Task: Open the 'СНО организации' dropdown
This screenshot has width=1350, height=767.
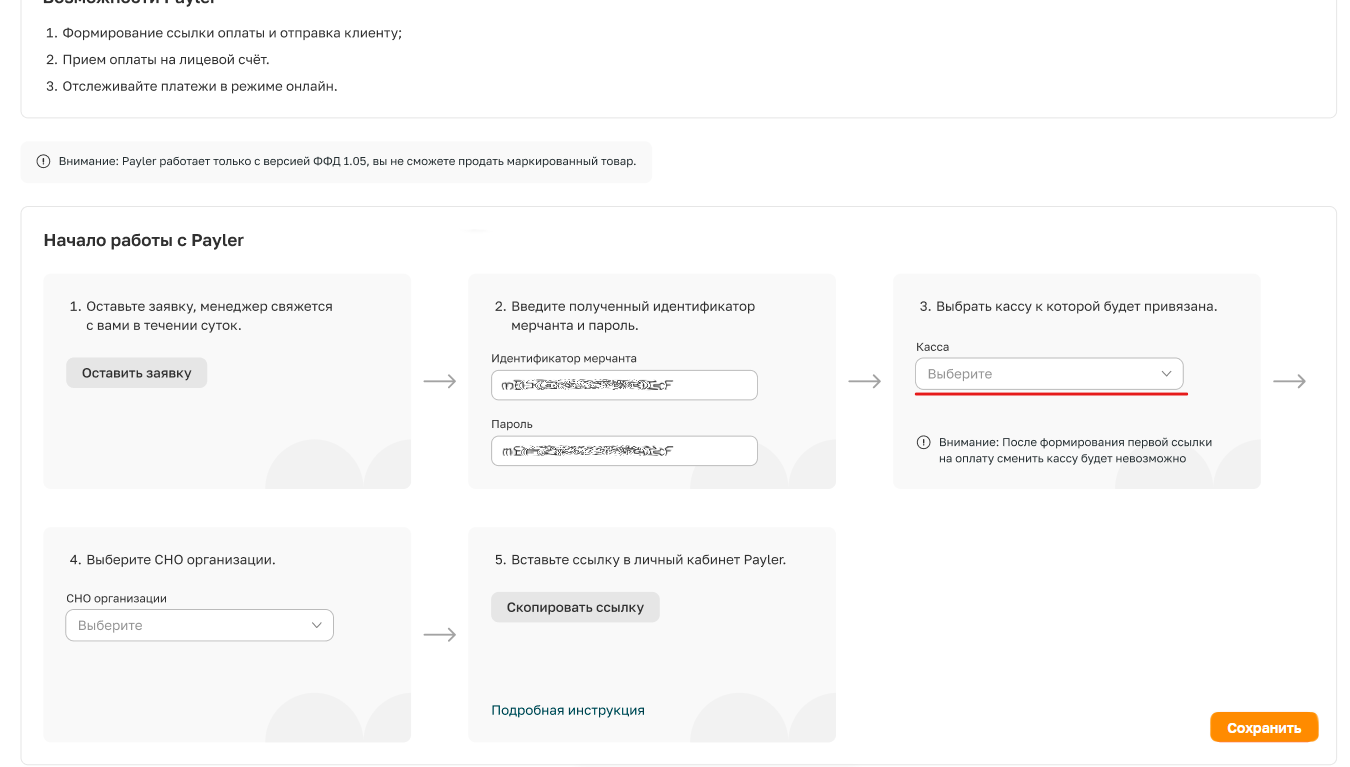Action: [199, 625]
